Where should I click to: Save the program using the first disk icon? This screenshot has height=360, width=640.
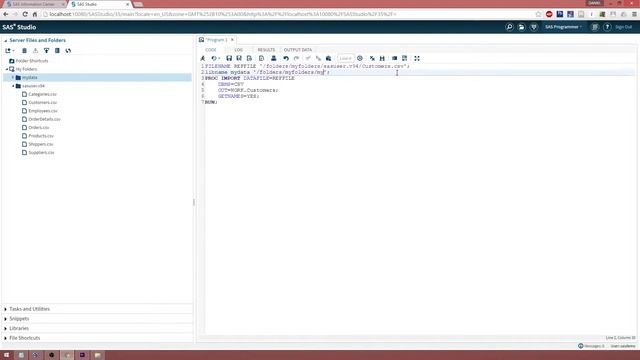pyautogui.click(x=229, y=58)
